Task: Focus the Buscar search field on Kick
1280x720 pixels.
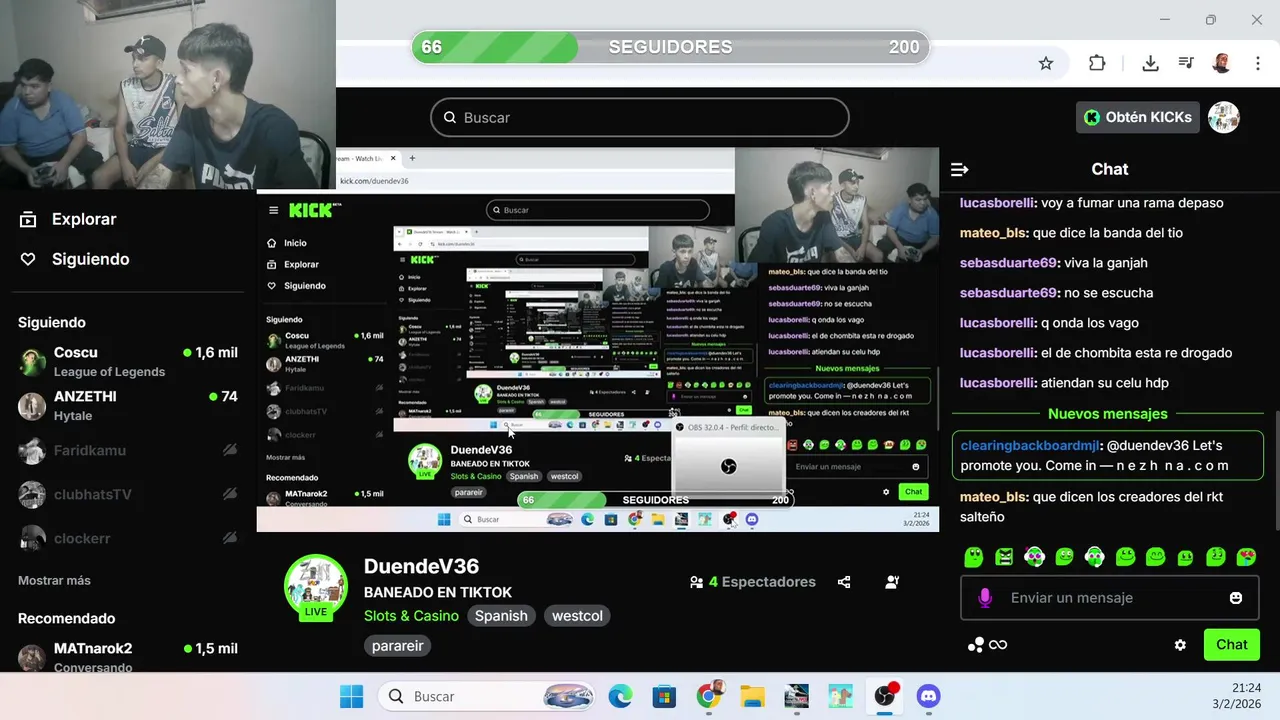Action: [640, 117]
